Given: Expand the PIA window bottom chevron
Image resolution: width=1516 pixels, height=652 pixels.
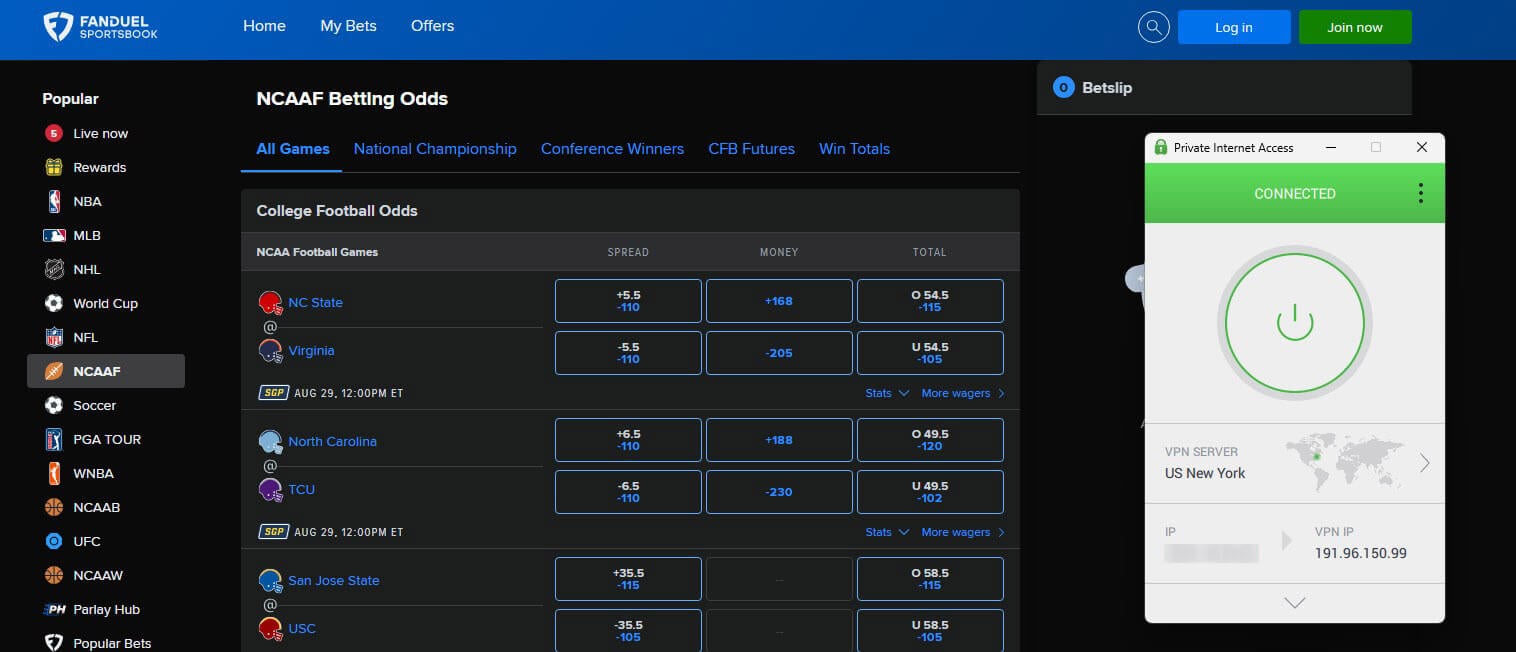Looking at the screenshot, I should coord(1295,603).
